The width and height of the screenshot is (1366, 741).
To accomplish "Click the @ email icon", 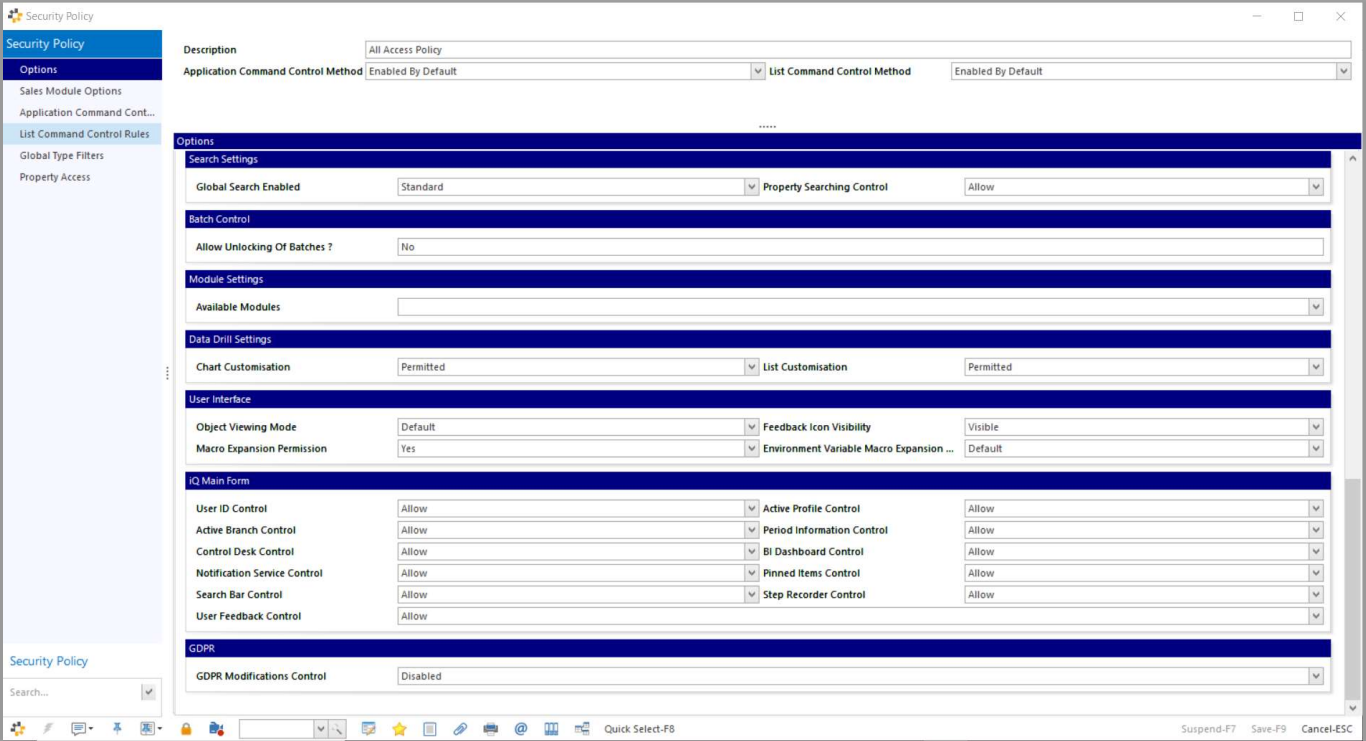I will (x=521, y=729).
